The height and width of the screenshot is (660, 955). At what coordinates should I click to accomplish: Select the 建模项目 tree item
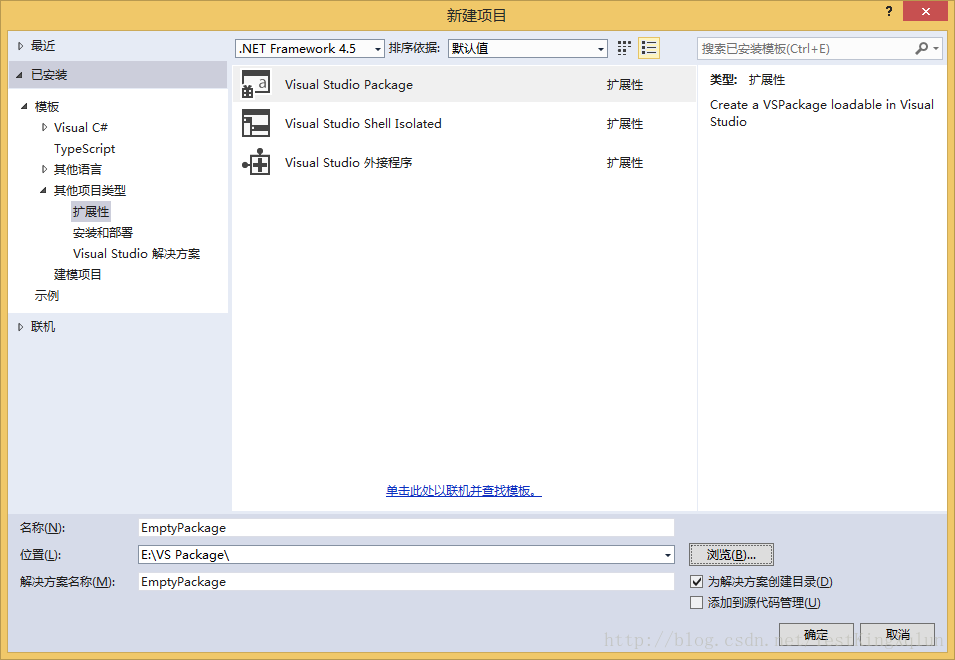(x=77, y=275)
